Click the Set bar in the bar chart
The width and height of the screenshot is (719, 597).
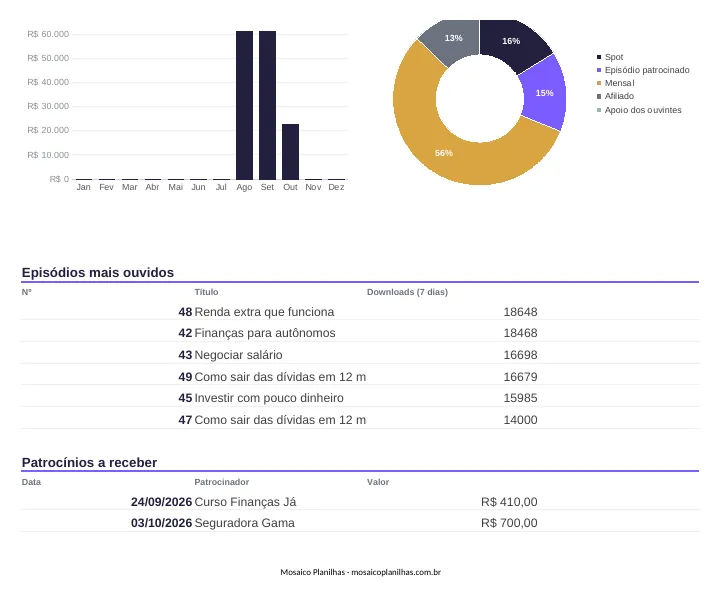pyautogui.click(x=267, y=105)
